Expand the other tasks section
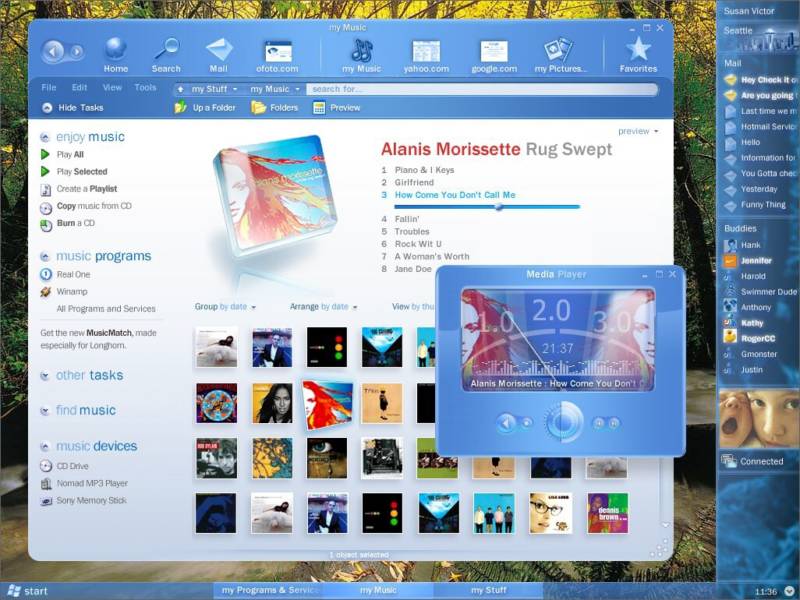800x600 pixels. click(x=45, y=376)
